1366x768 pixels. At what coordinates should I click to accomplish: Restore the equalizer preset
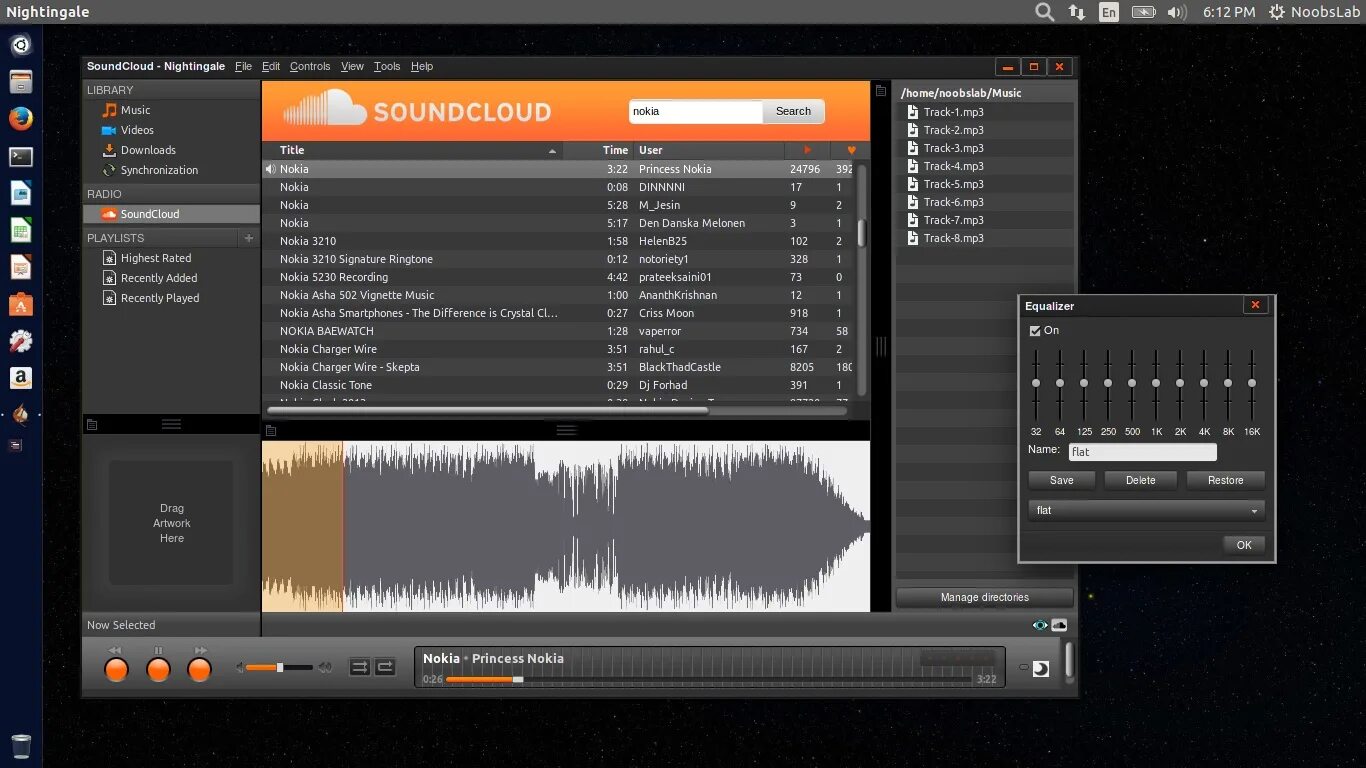click(x=1225, y=480)
